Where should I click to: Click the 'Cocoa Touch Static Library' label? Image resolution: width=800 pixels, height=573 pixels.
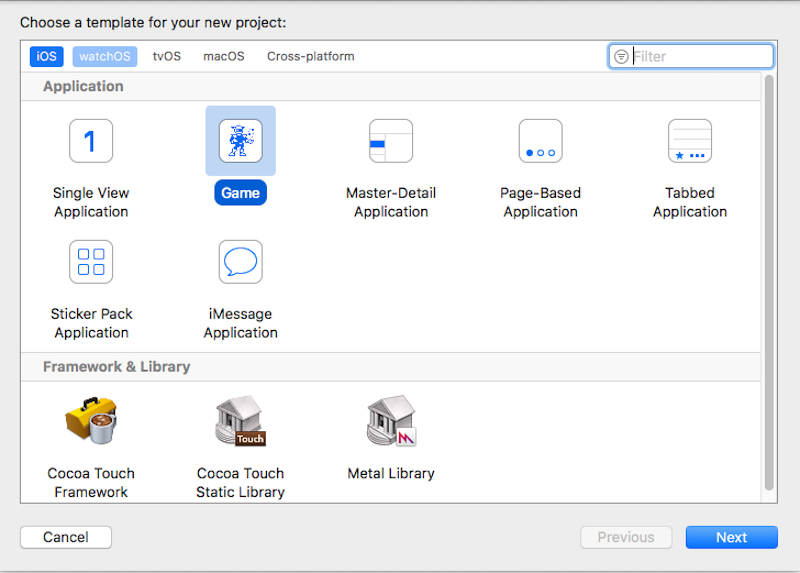coord(240,483)
